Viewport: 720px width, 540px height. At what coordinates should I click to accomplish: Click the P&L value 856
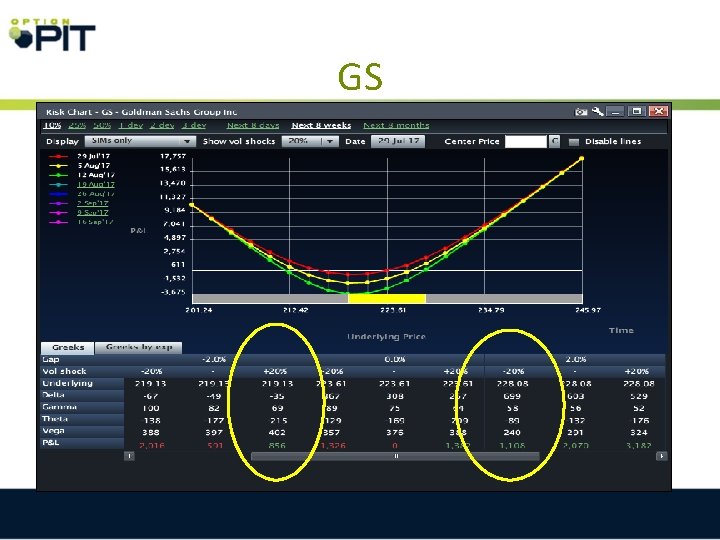pos(277,445)
